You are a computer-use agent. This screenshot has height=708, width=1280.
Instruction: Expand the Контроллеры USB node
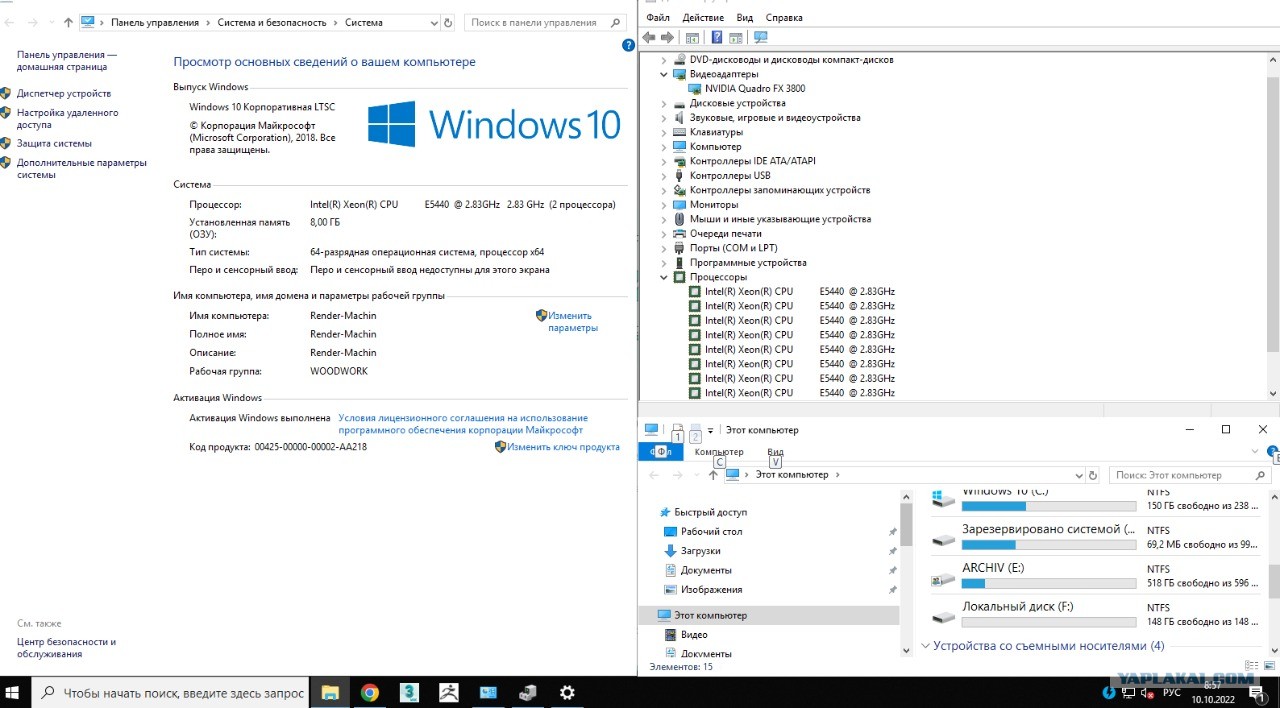[663, 176]
